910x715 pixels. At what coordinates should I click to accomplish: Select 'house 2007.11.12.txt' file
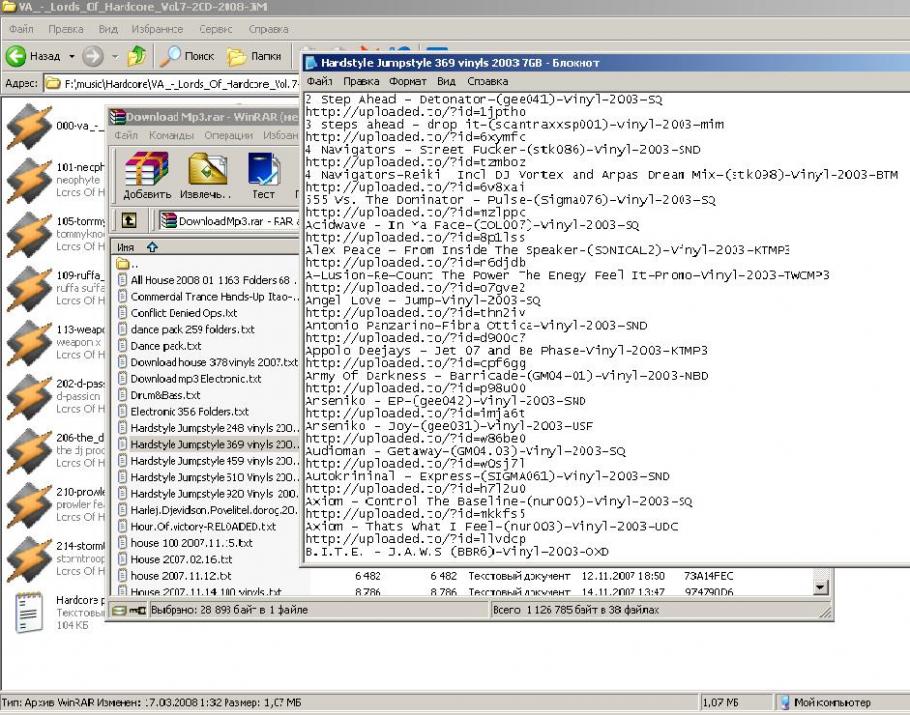coord(174,576)
